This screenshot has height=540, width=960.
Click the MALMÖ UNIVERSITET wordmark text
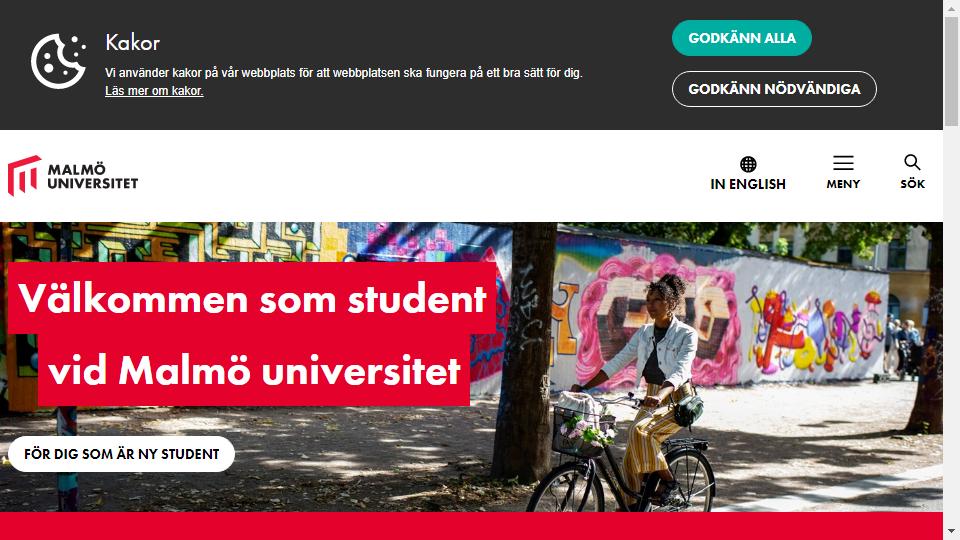tap(92, 176)
